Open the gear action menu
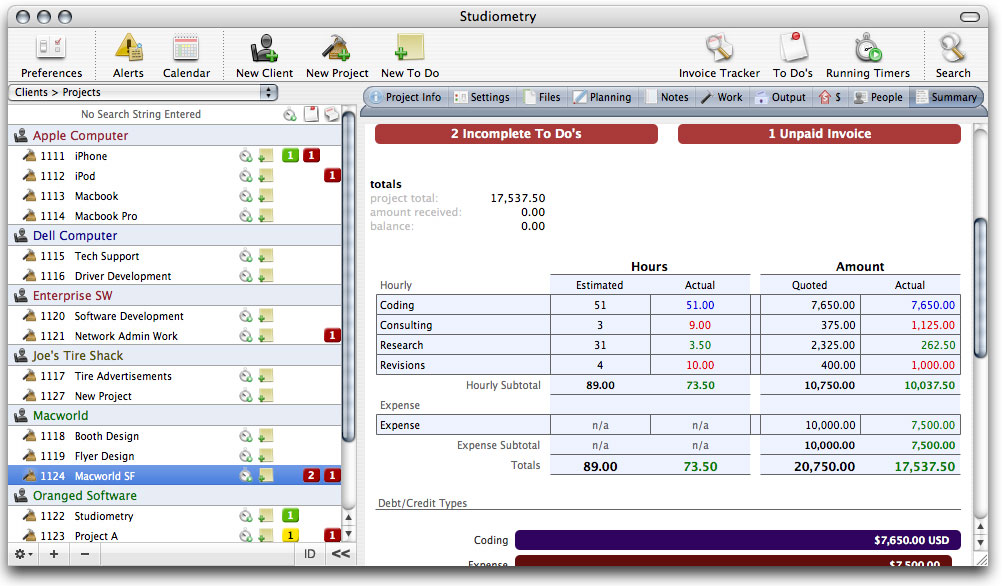Image resolution: width=1002 pixels, height=586 pixels. [24, 554]
